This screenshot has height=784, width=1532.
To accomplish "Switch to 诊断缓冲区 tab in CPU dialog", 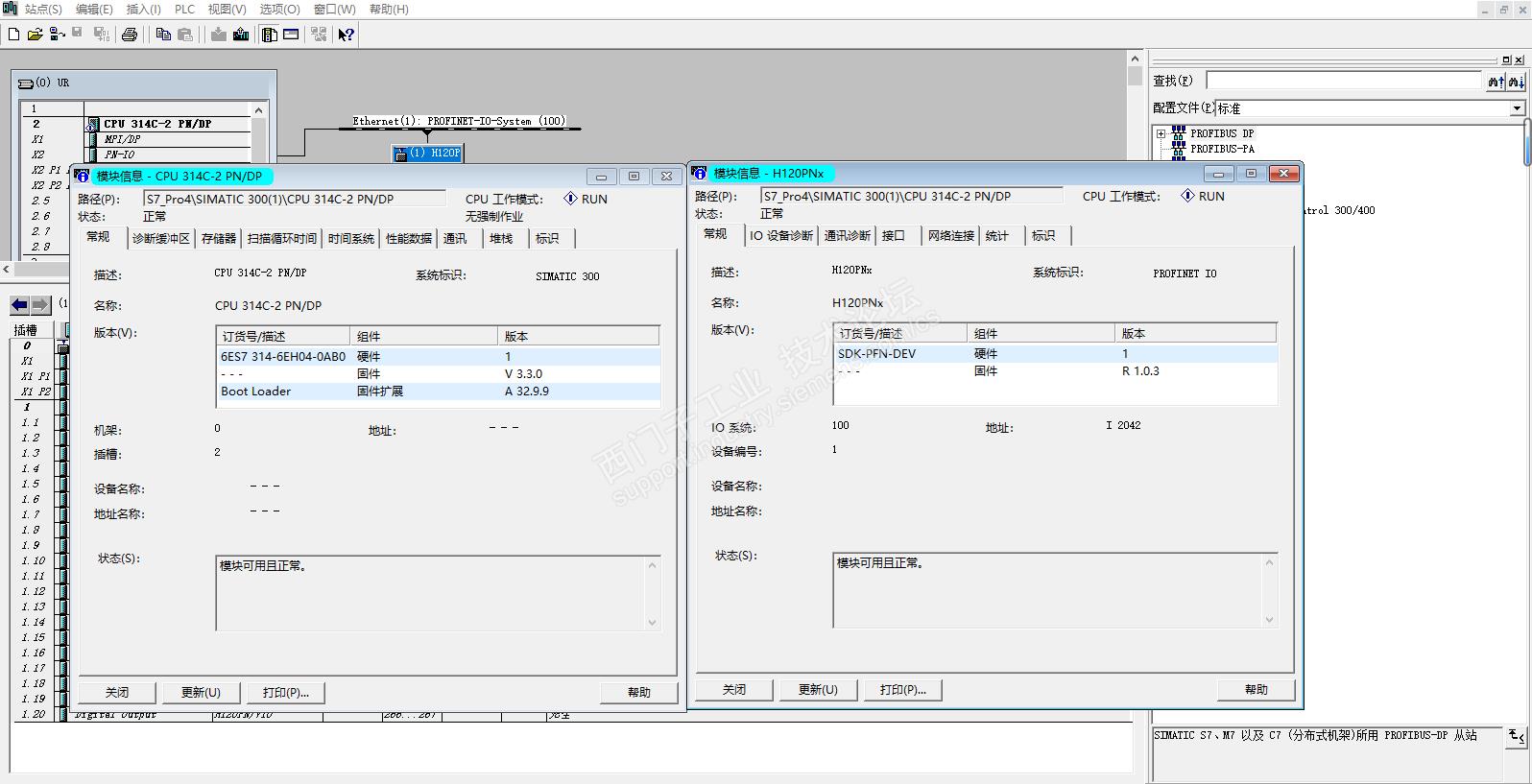I will [x=161, y=239].
